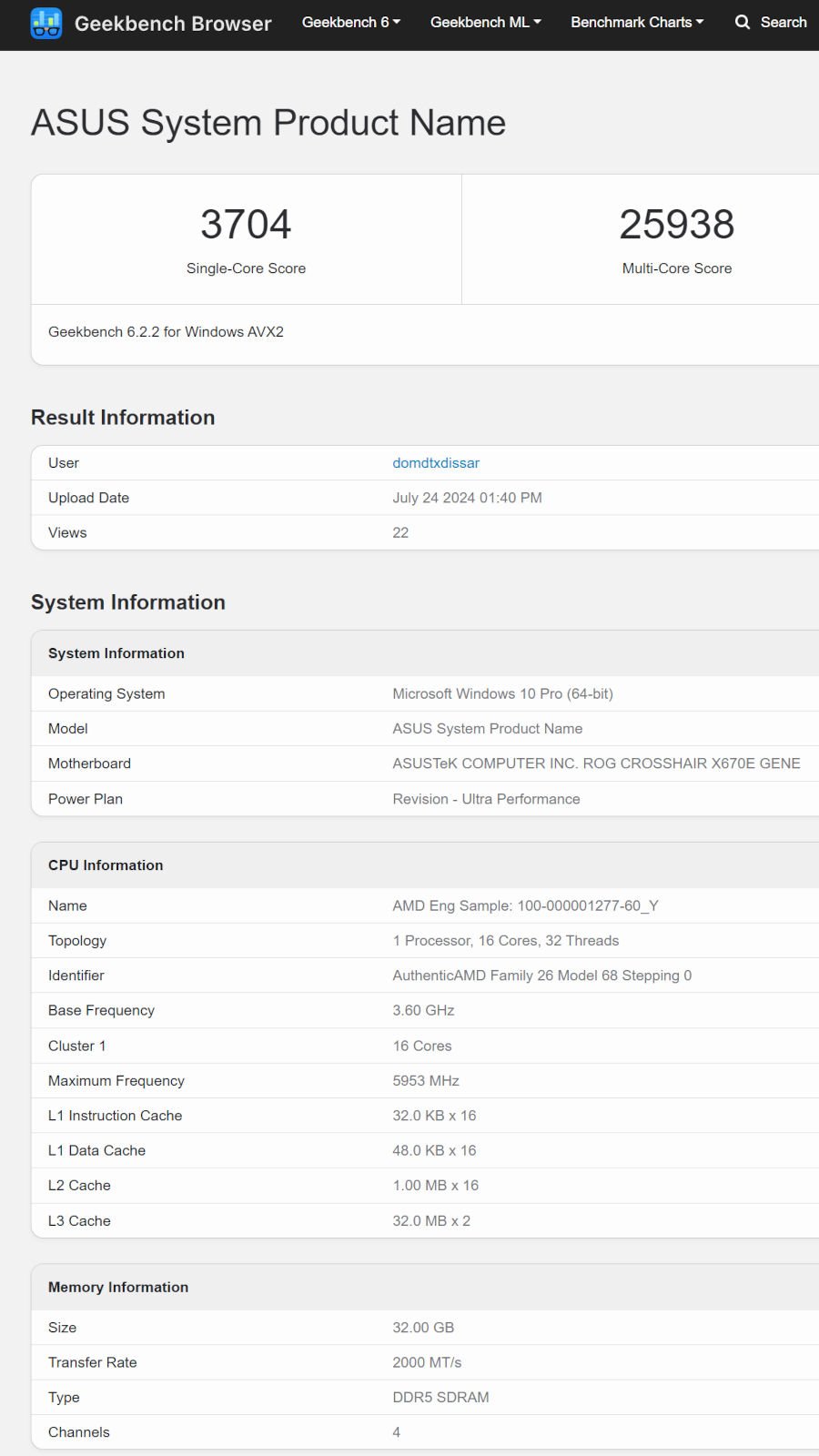This screenshot has width=819, height=1456.
Task: Click the Geekbench 6.2.2 for Windows AVX2 text
Action: pos(166,332)
